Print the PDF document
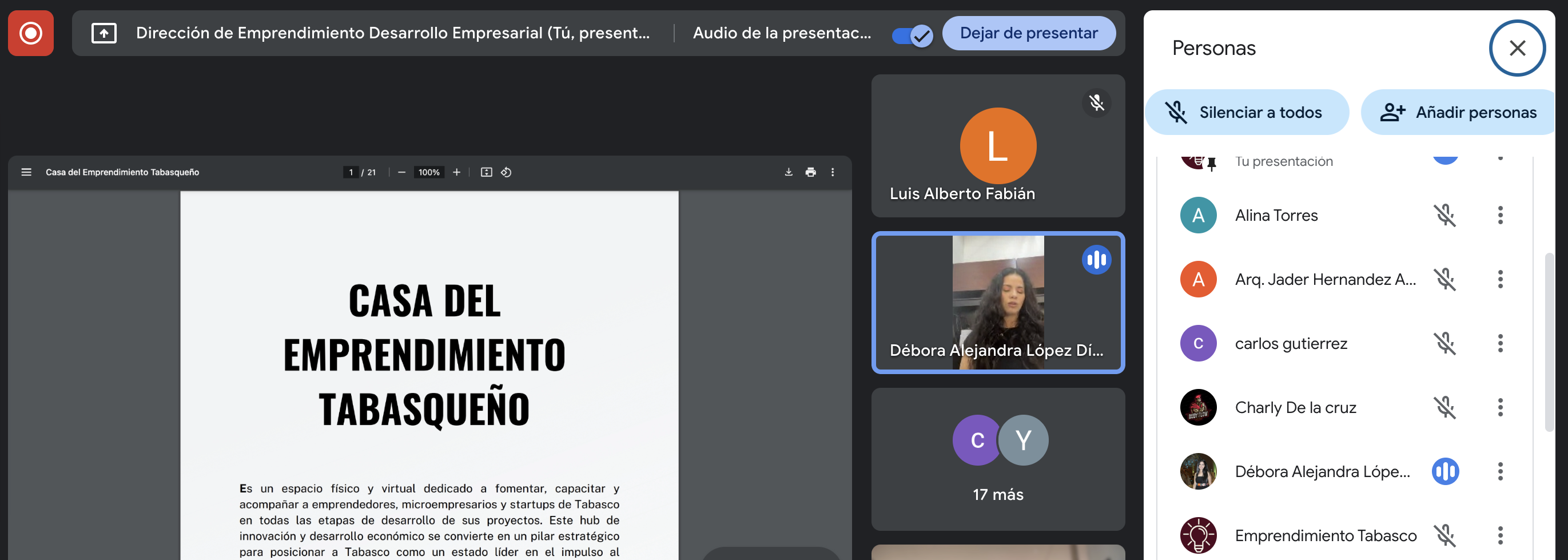Screen dimensions: 1568x560 [810, 172]
